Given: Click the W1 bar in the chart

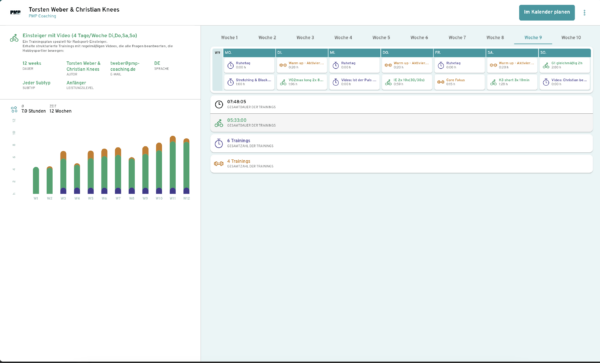Looking at the screenshot, I should point(36,181).
